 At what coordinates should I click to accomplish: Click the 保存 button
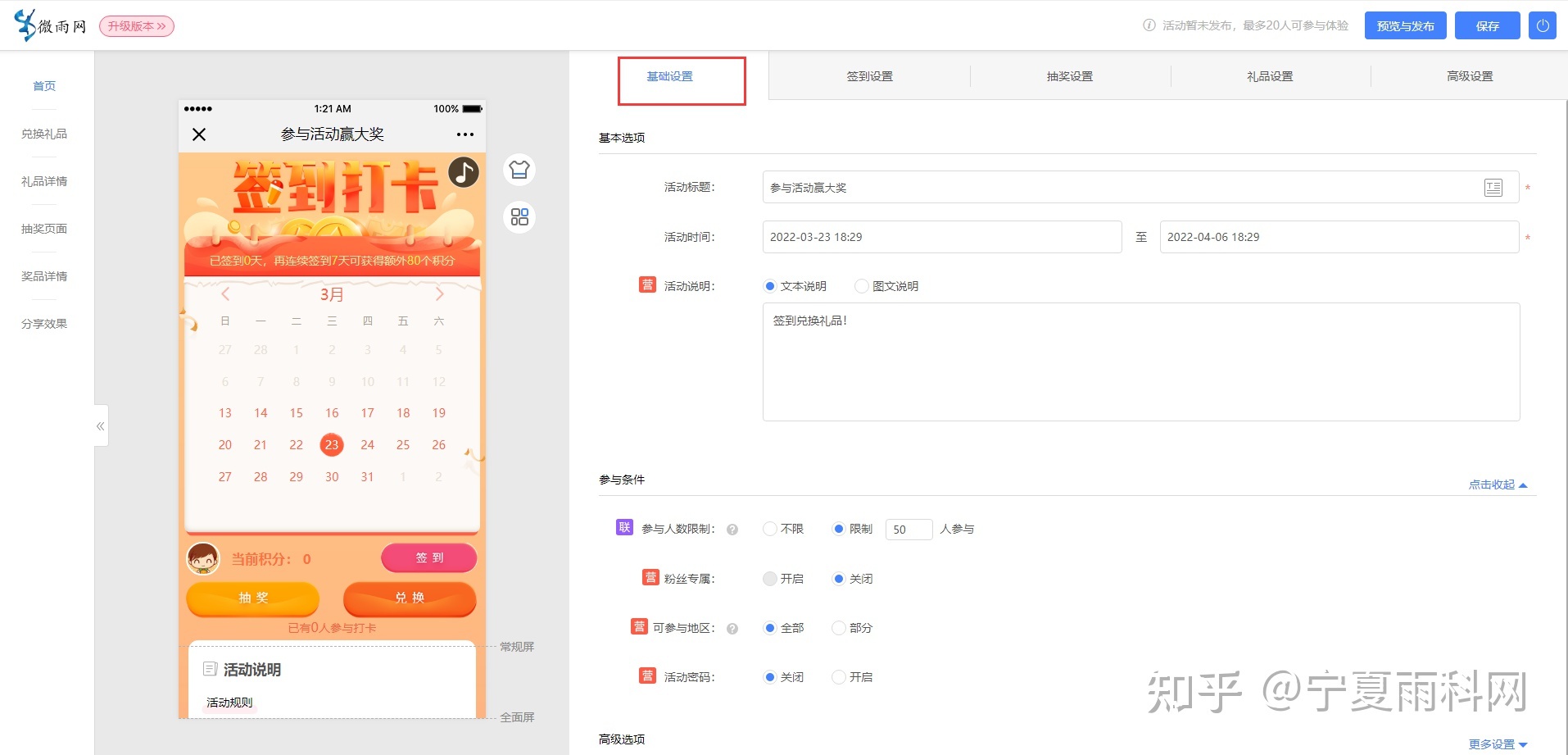1487,25
